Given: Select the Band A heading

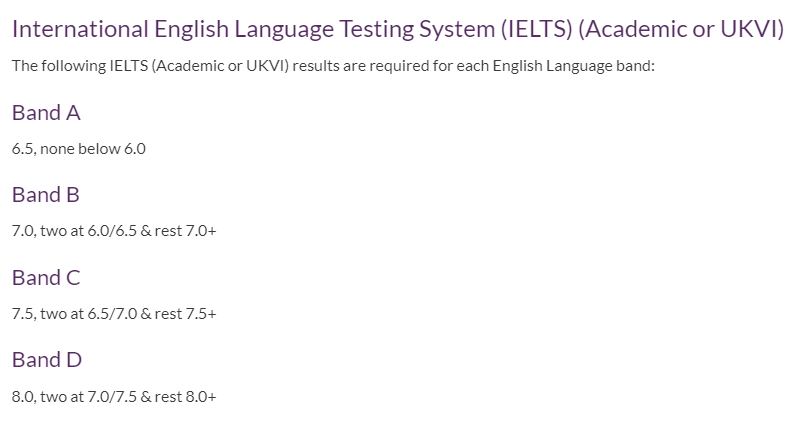Looking at the screenshot, I should pyautogui.click(x=46, y=112).
